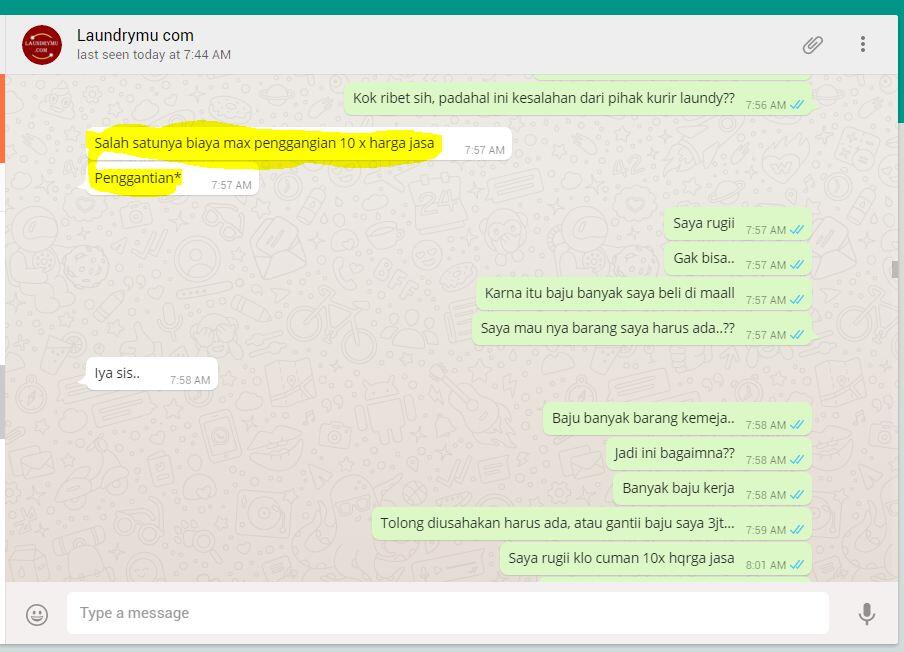Click the 7:58 AM timestamp of 'Iya sis..'
Image resolution: width=904 pixels, height=652 pixels.
[190, 380]
